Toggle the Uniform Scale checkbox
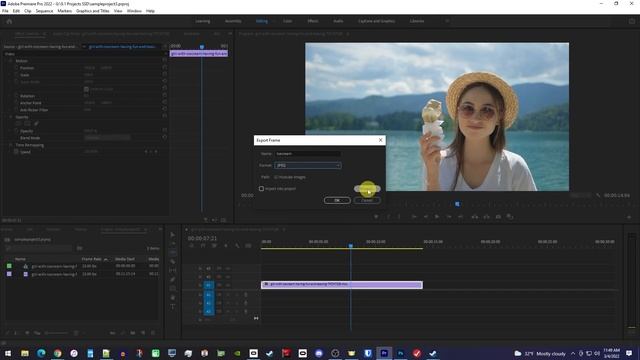 (86, 89)
